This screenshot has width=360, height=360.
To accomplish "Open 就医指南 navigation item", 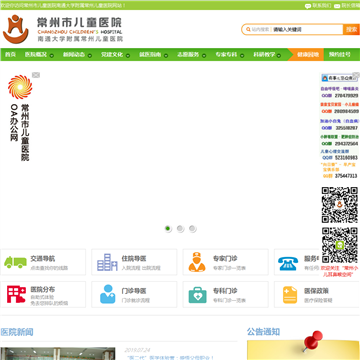I will pos(150,55).
